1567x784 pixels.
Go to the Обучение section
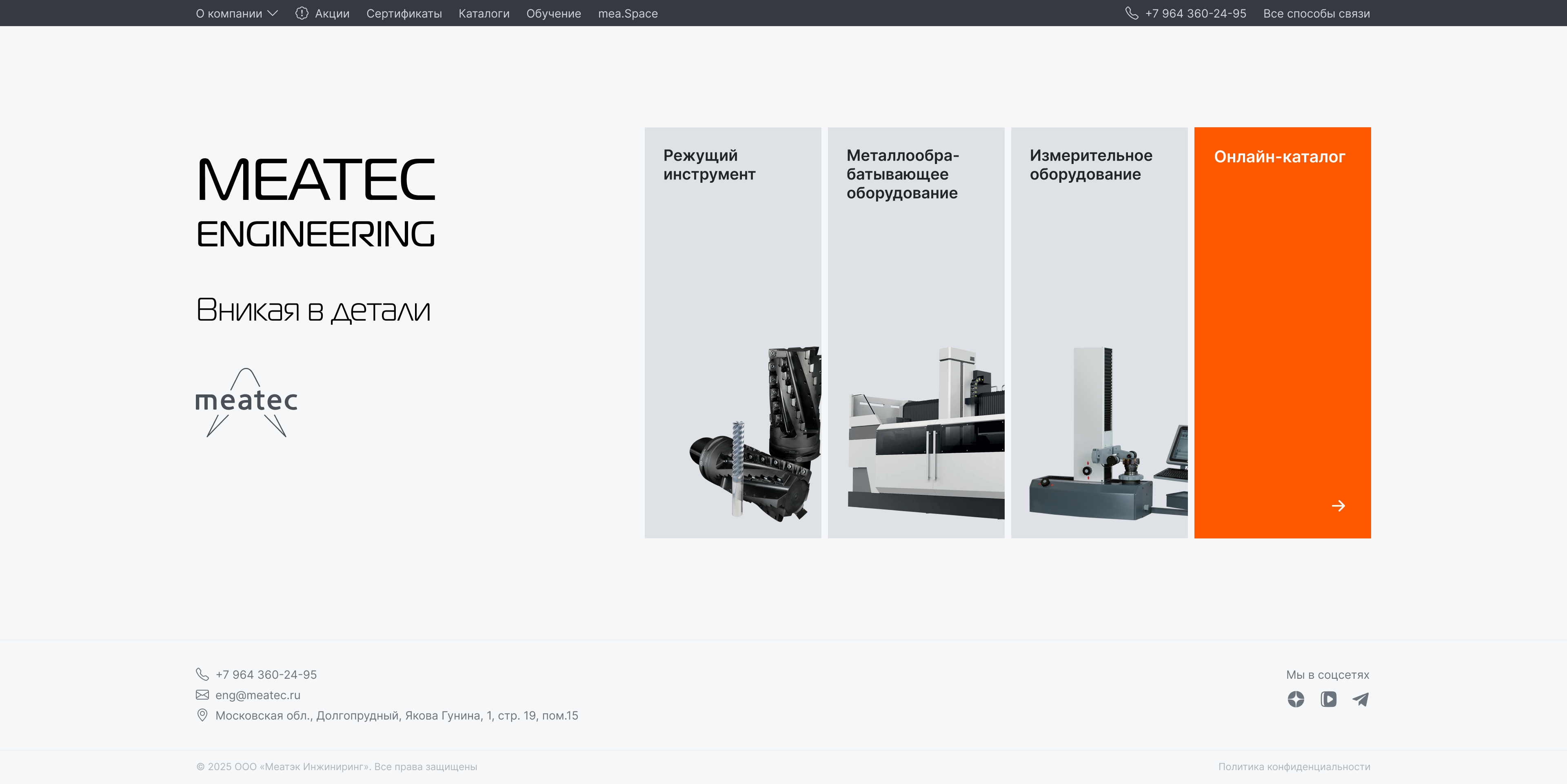point(554,13)
